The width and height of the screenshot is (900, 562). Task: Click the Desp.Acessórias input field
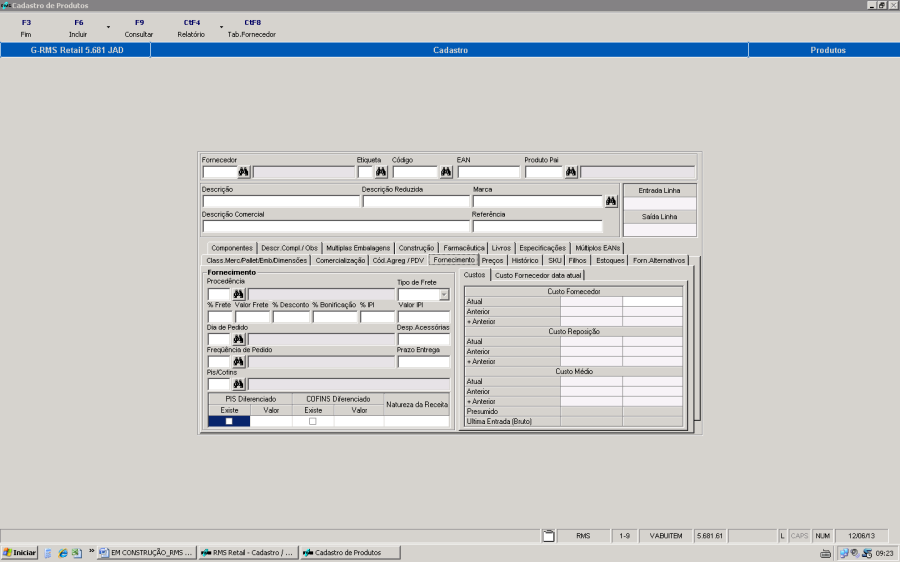424,339
